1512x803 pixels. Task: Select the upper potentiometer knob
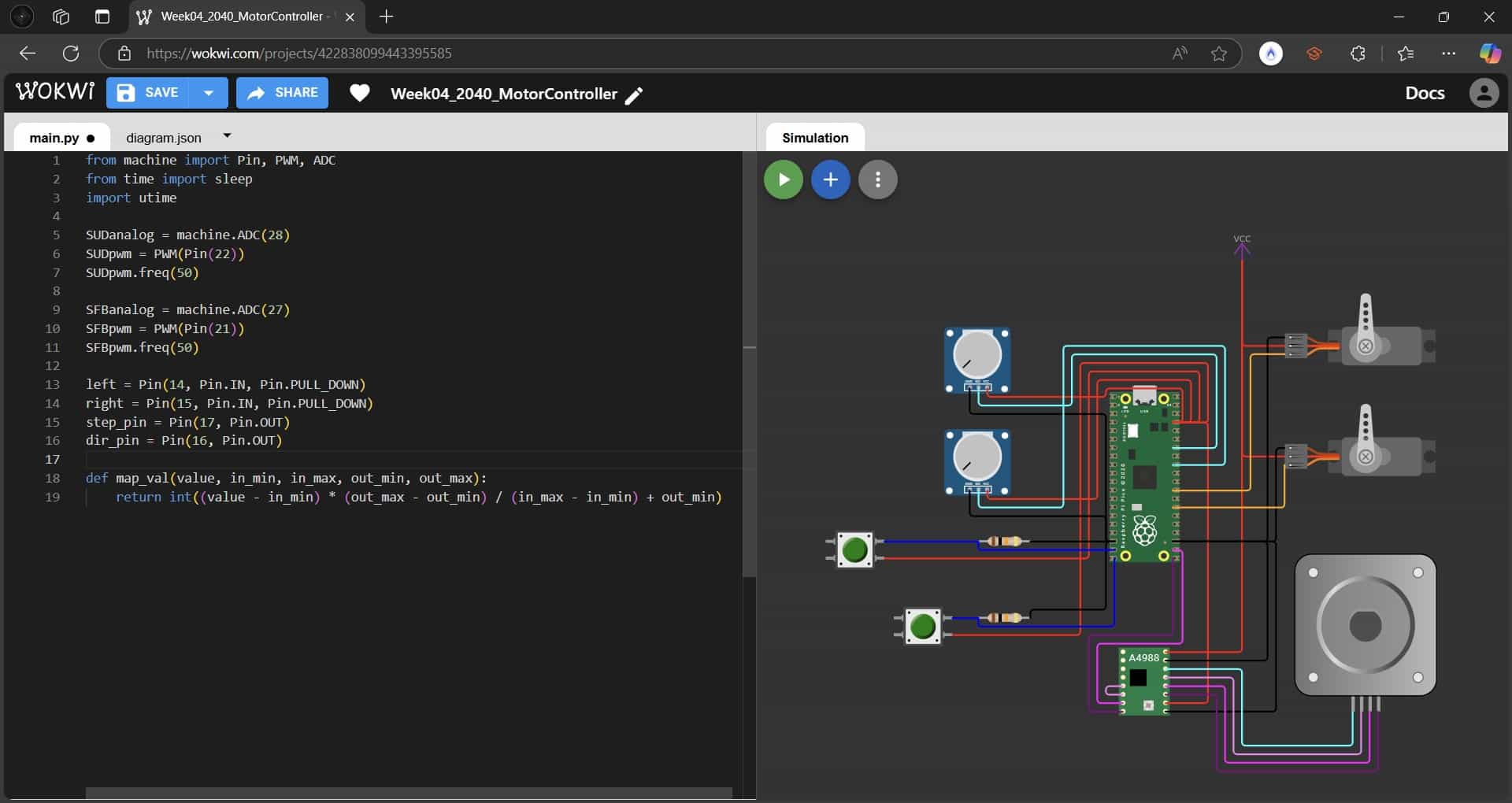977,355
